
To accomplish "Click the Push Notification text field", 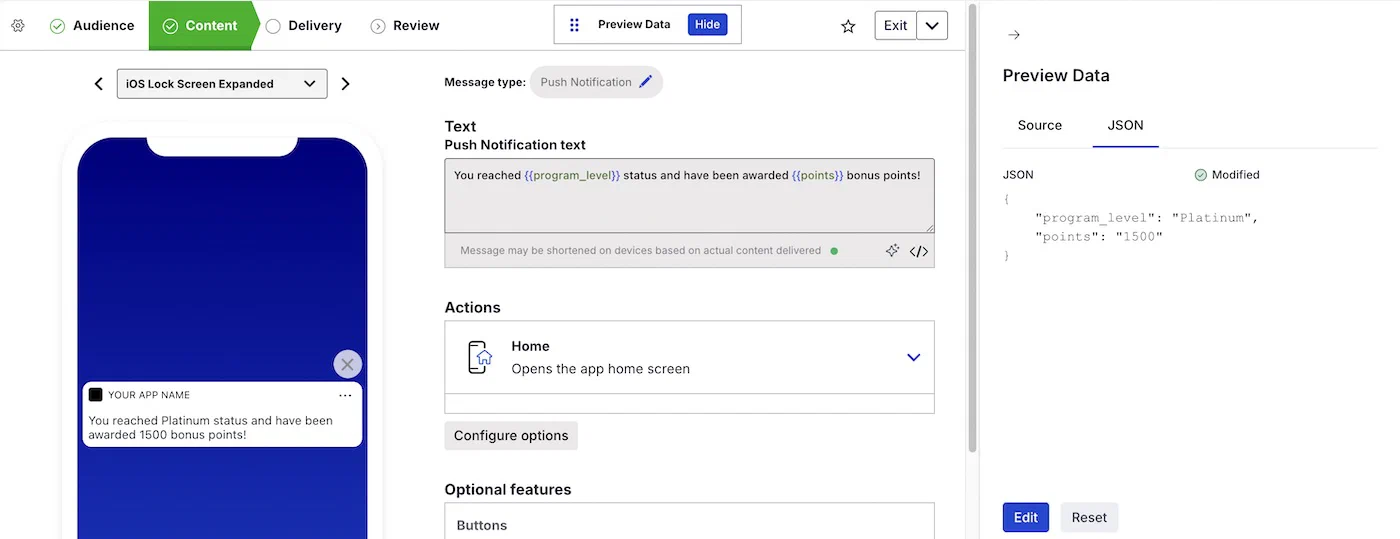I will 689,195.
